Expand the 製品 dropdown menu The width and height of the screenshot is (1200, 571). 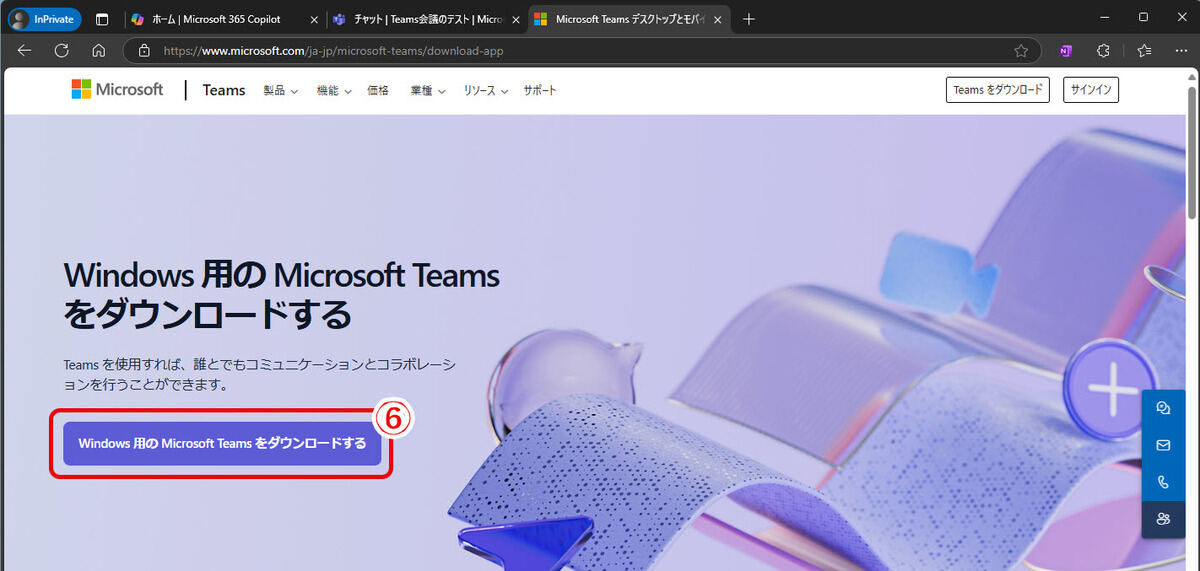click(x=281, y=90)
